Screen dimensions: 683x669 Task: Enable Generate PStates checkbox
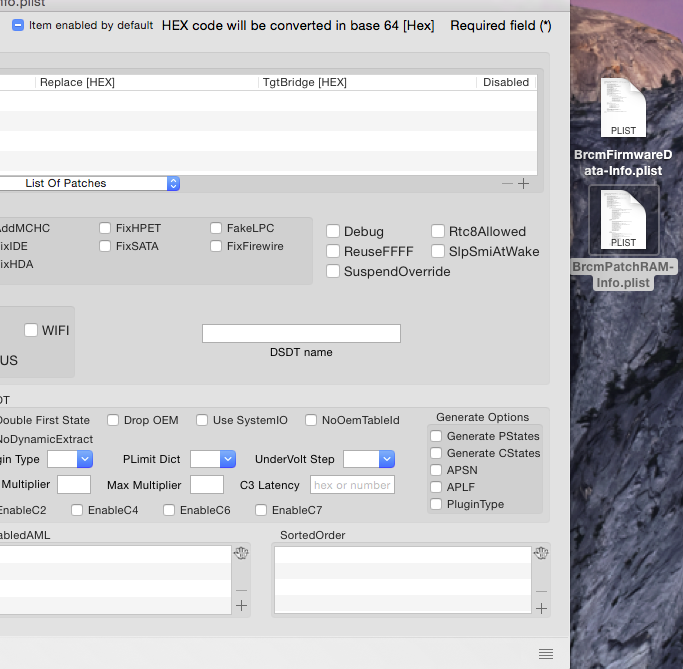pyautogui.click(x=436, y=436)
